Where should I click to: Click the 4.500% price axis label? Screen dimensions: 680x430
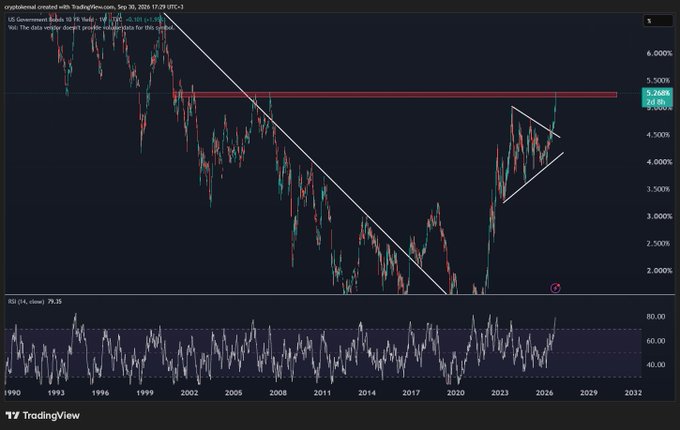(x=659, y=135)
